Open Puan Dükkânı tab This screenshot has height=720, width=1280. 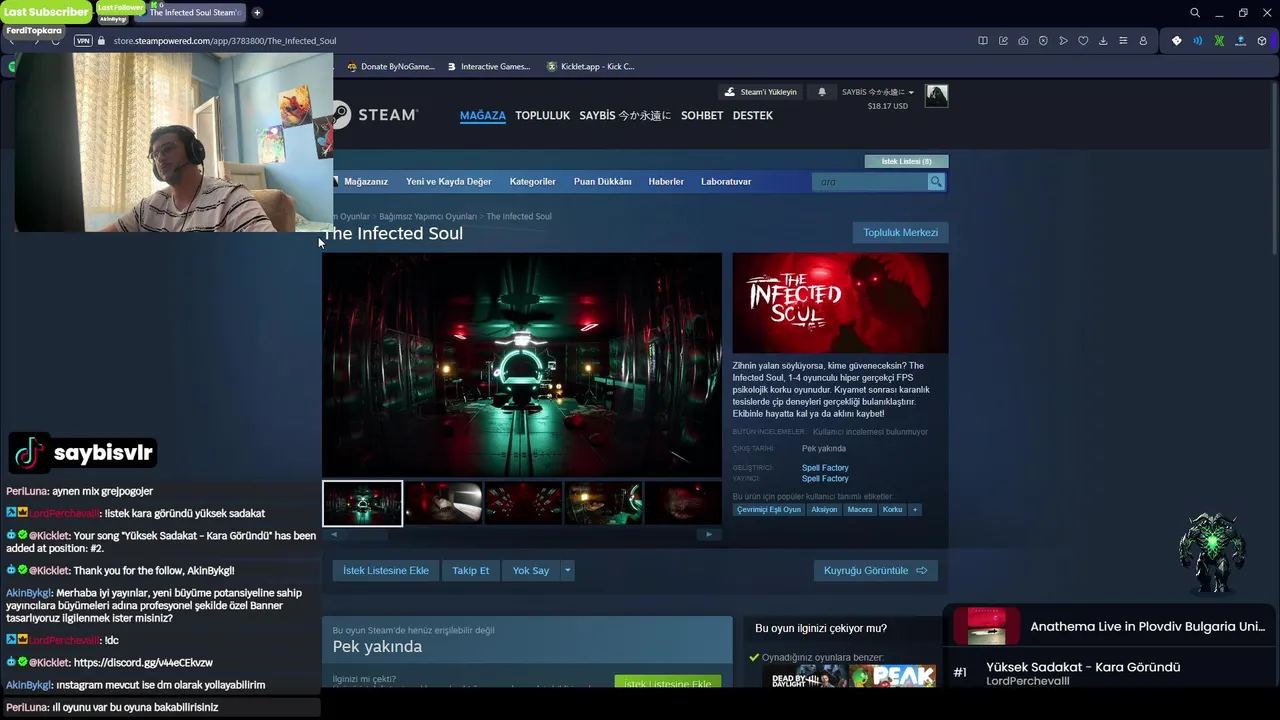(x=602, y=182)
